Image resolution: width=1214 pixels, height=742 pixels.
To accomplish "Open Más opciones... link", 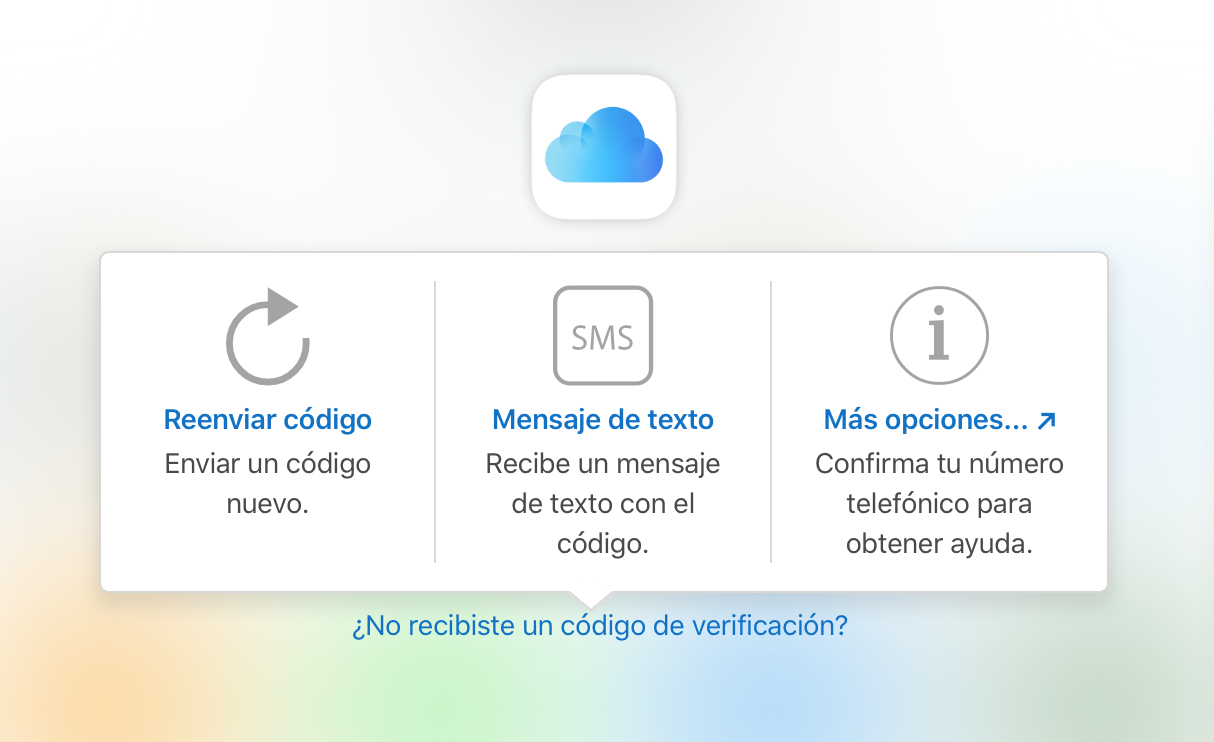I will tap(926, 419).
